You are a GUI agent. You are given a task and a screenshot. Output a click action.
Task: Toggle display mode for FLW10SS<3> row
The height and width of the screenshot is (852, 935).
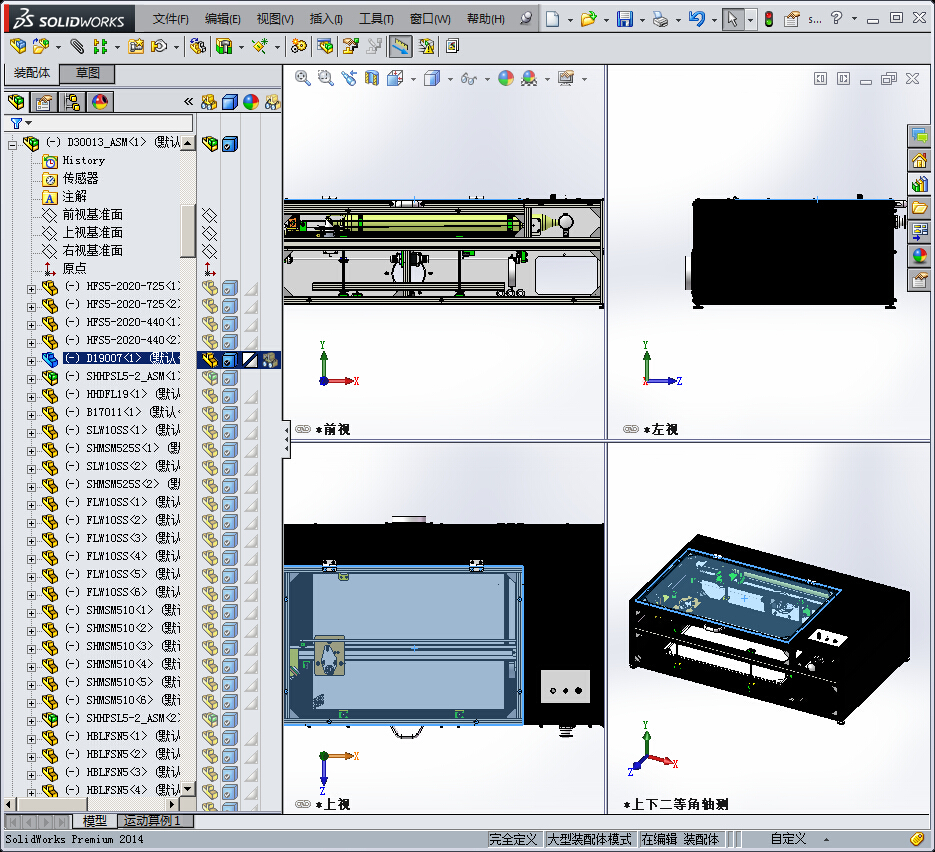click(230, 540)
